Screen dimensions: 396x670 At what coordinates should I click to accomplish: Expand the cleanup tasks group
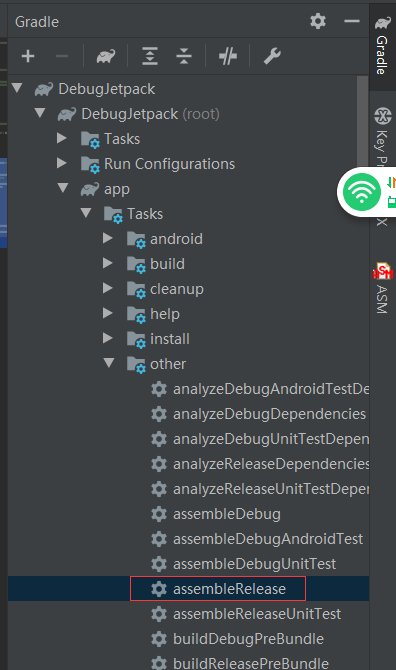[108, 288]
